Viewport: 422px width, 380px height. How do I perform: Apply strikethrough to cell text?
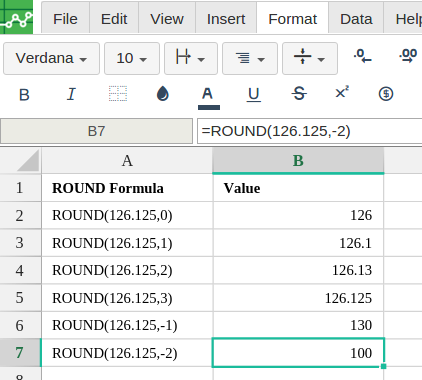299,94
